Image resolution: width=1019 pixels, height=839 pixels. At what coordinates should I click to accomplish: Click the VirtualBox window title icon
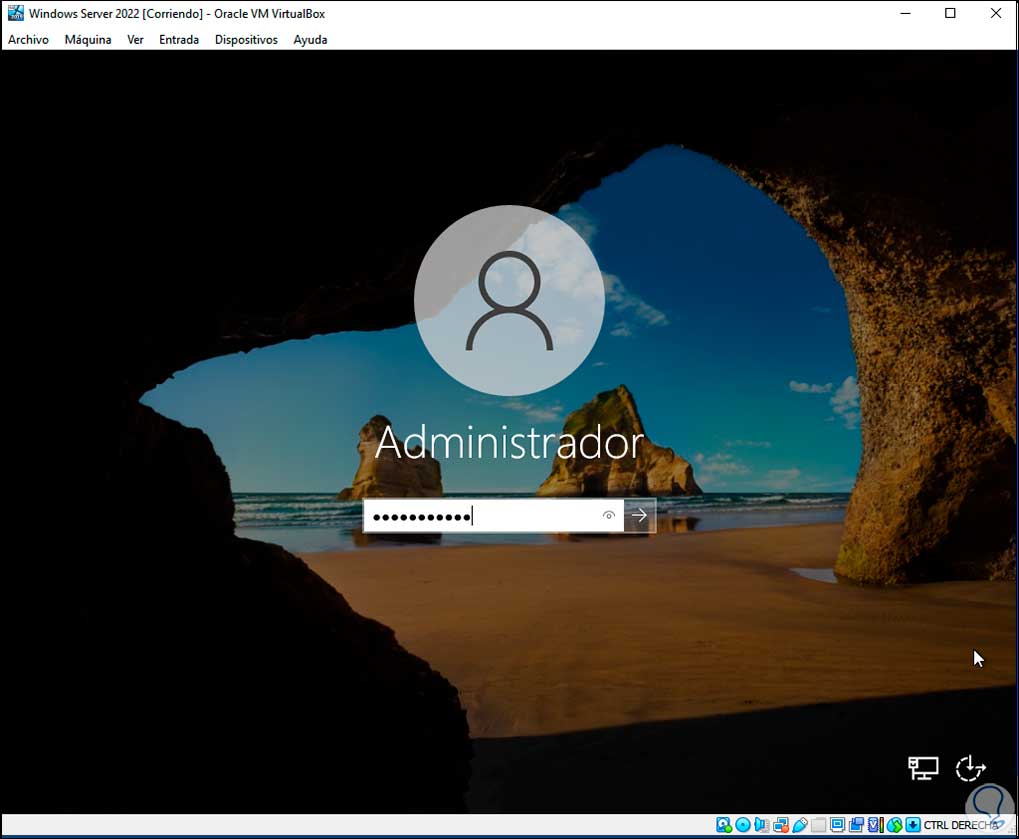coord(15,13)
